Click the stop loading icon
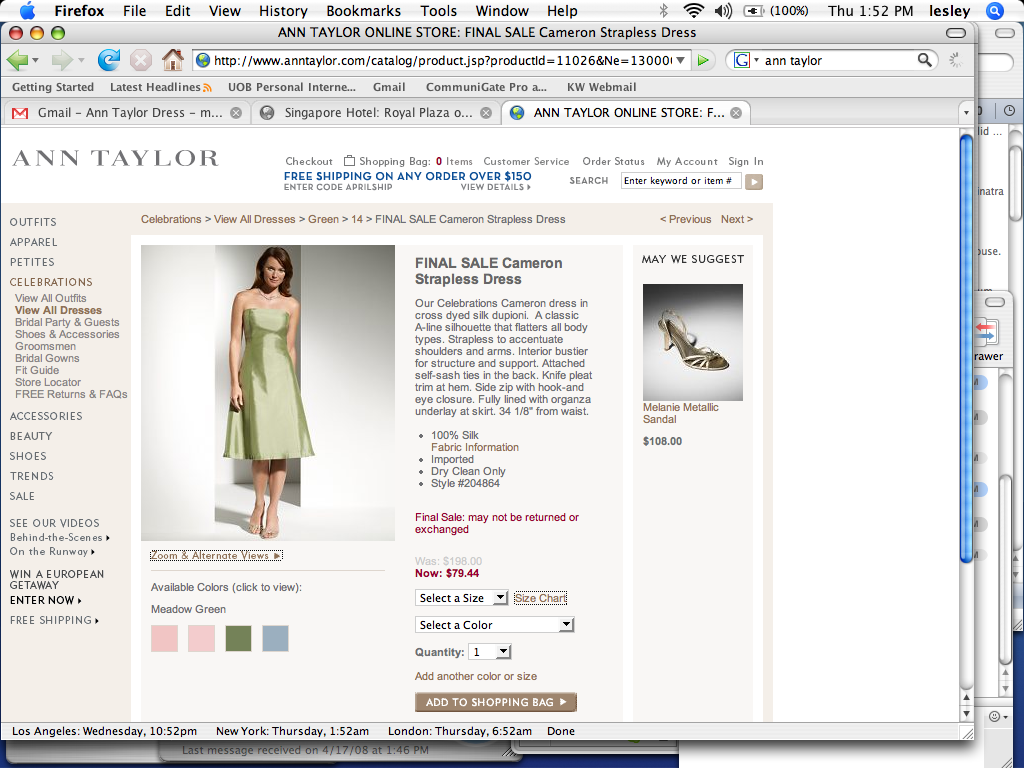Screen dimensions: 1024x768 pos(140,60)
